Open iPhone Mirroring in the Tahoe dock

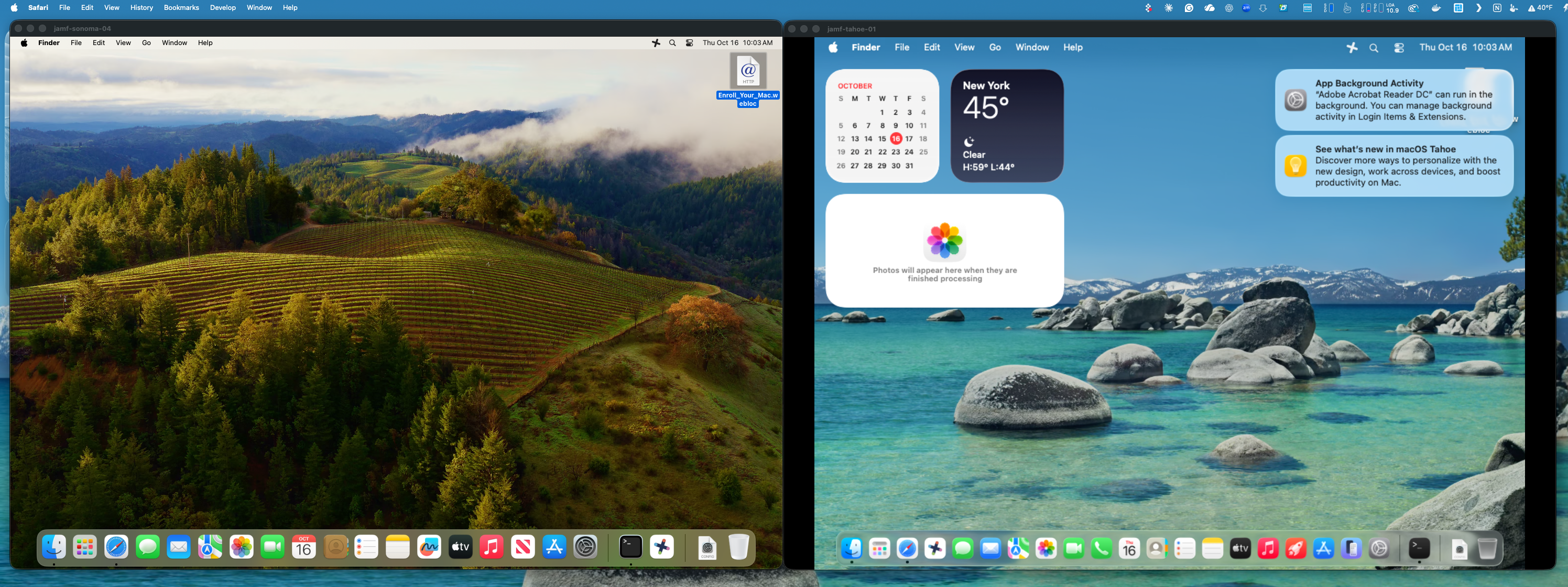coord(1352,549)
